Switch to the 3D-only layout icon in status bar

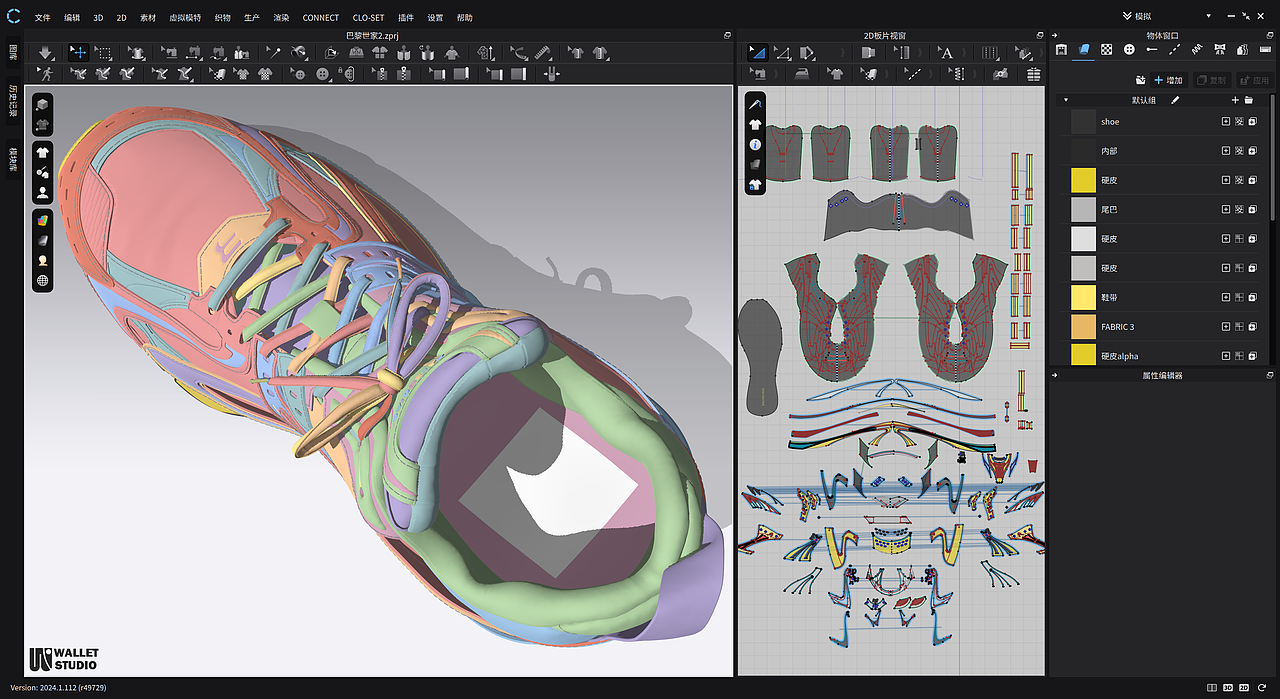(1228, 688)
